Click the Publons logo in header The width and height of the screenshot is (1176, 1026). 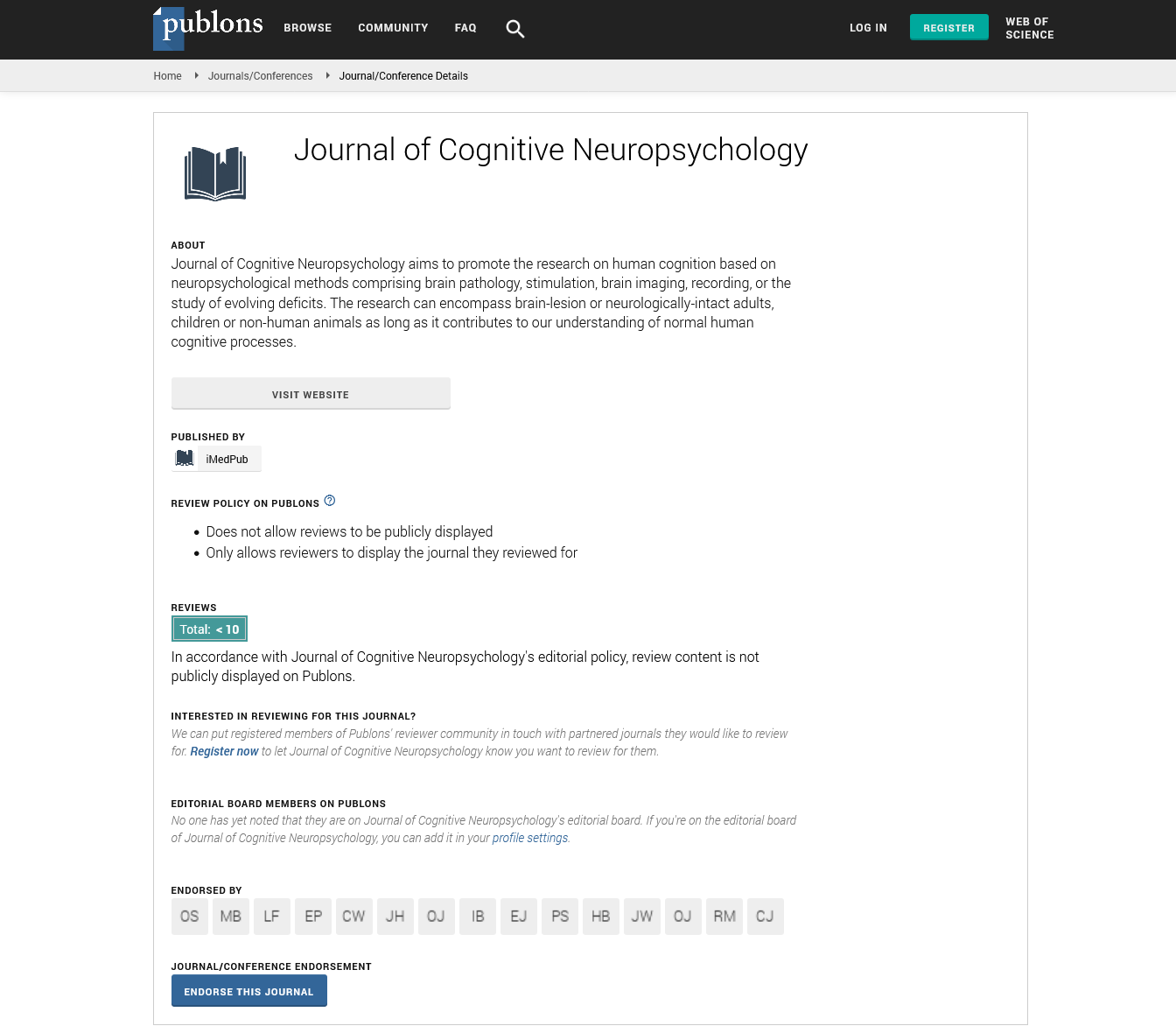click(208, 27)
